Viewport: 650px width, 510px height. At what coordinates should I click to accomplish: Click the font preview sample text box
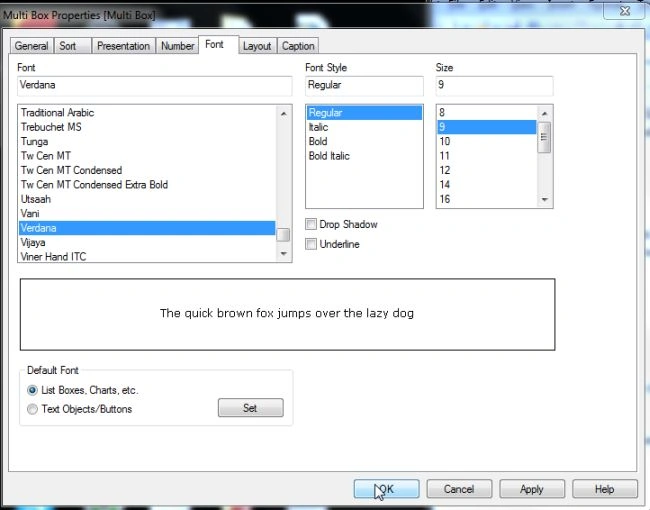[287, 314]
